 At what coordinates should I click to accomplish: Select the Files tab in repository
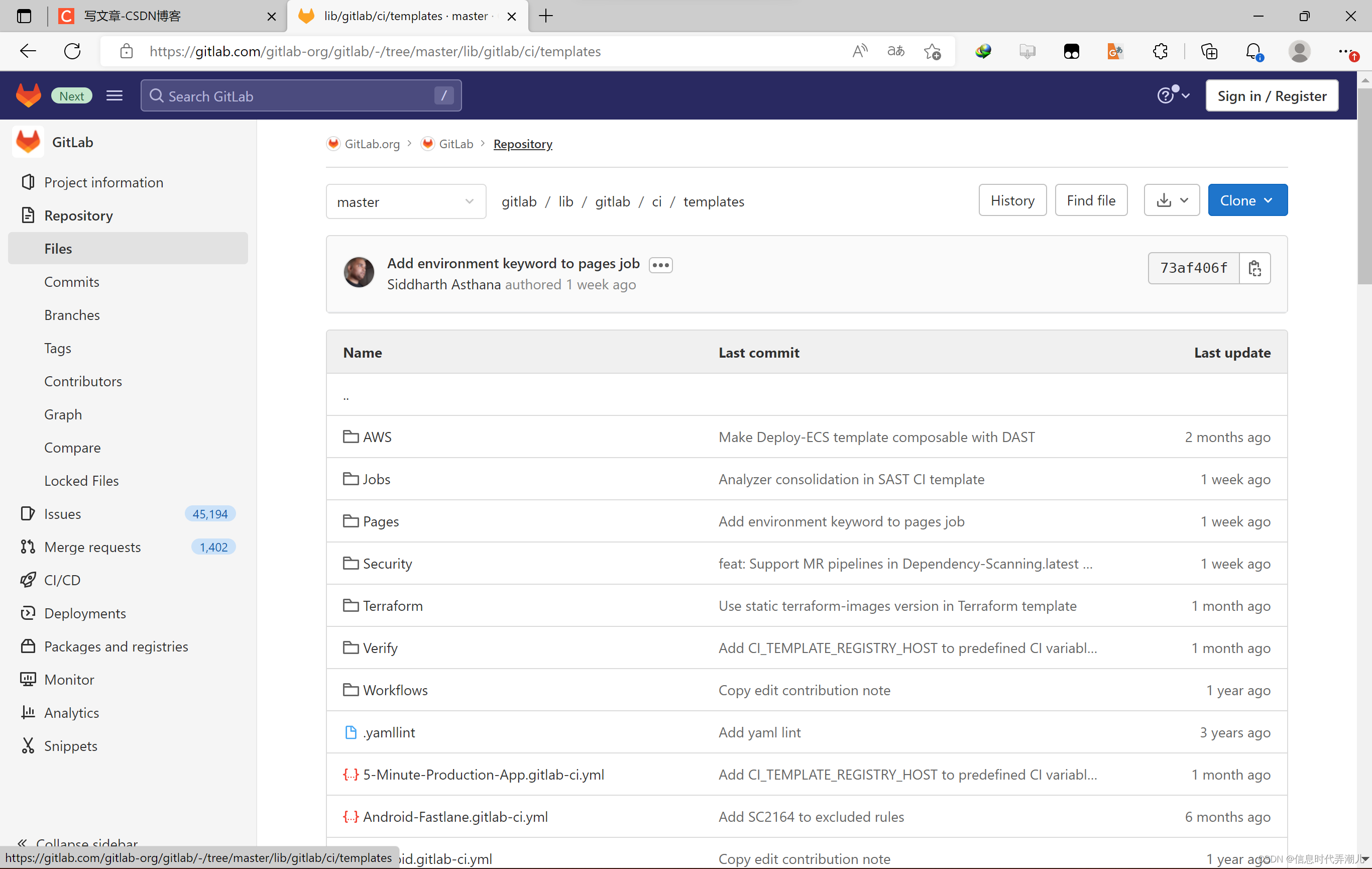click(x=57, y=248)
